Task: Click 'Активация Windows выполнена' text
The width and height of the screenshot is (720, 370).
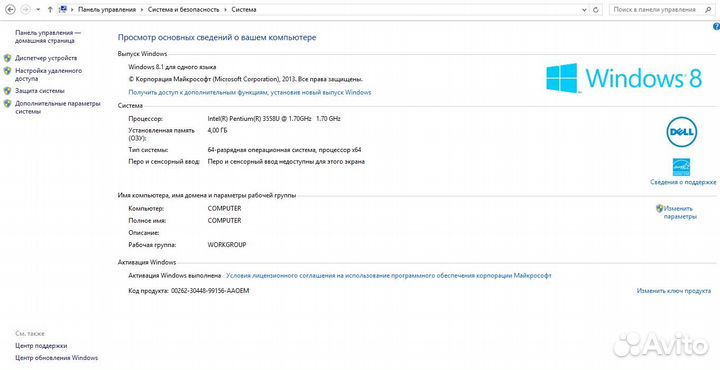Action: tap(174, 276)
